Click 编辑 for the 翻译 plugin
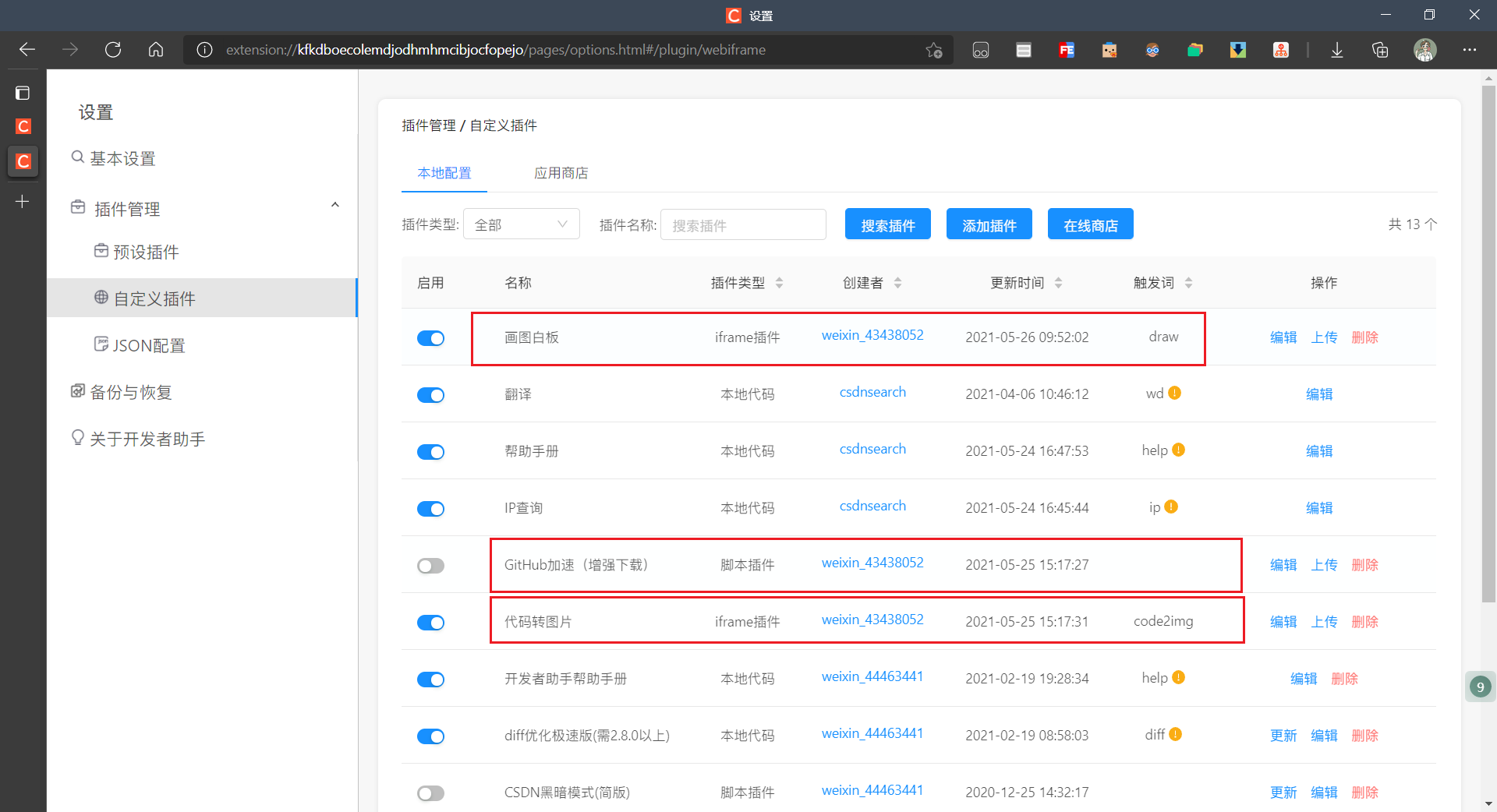Viewport: 1497px width, 812px height. point(1319,394)
